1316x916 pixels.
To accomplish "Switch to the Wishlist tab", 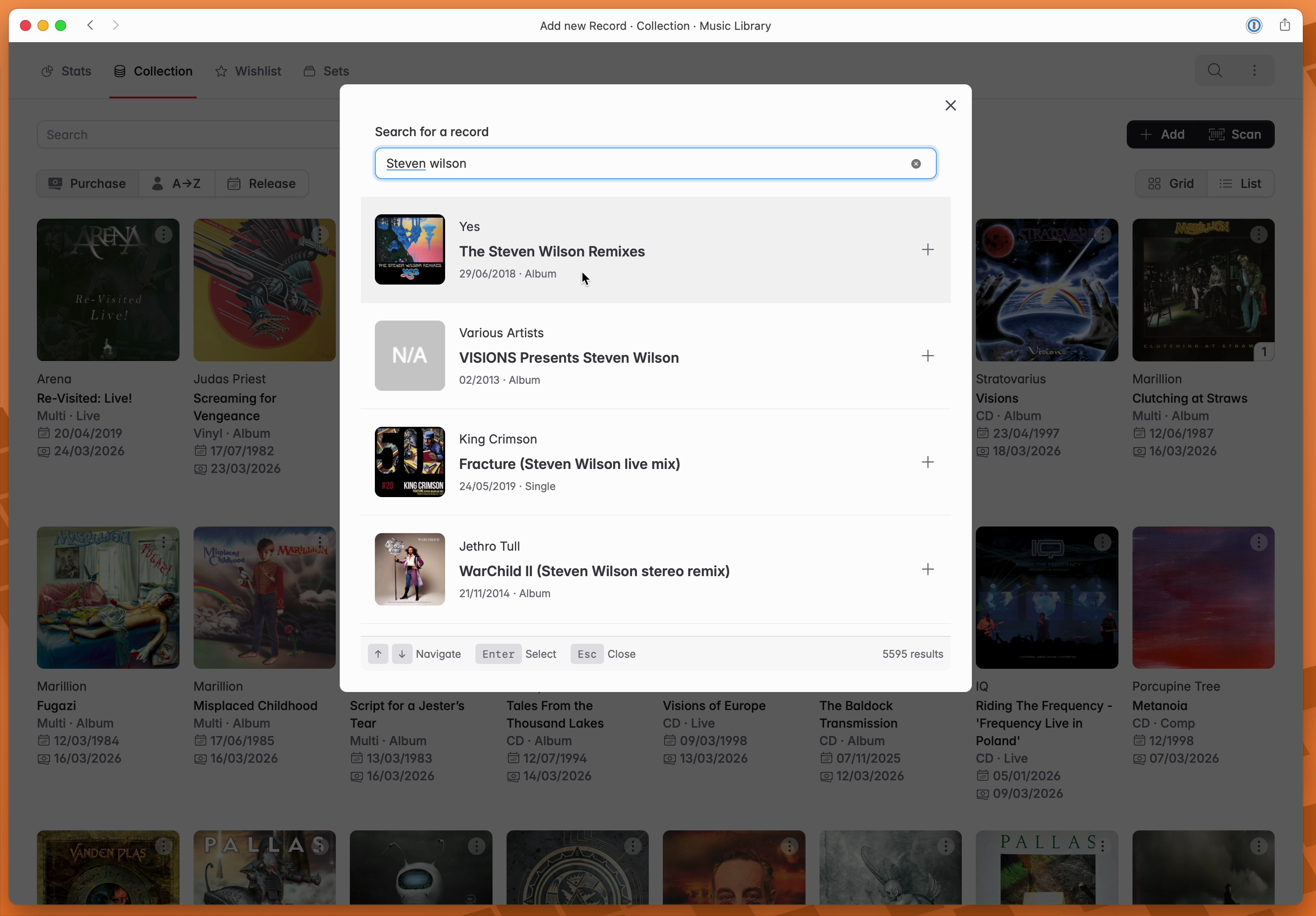I will [248, 71].
